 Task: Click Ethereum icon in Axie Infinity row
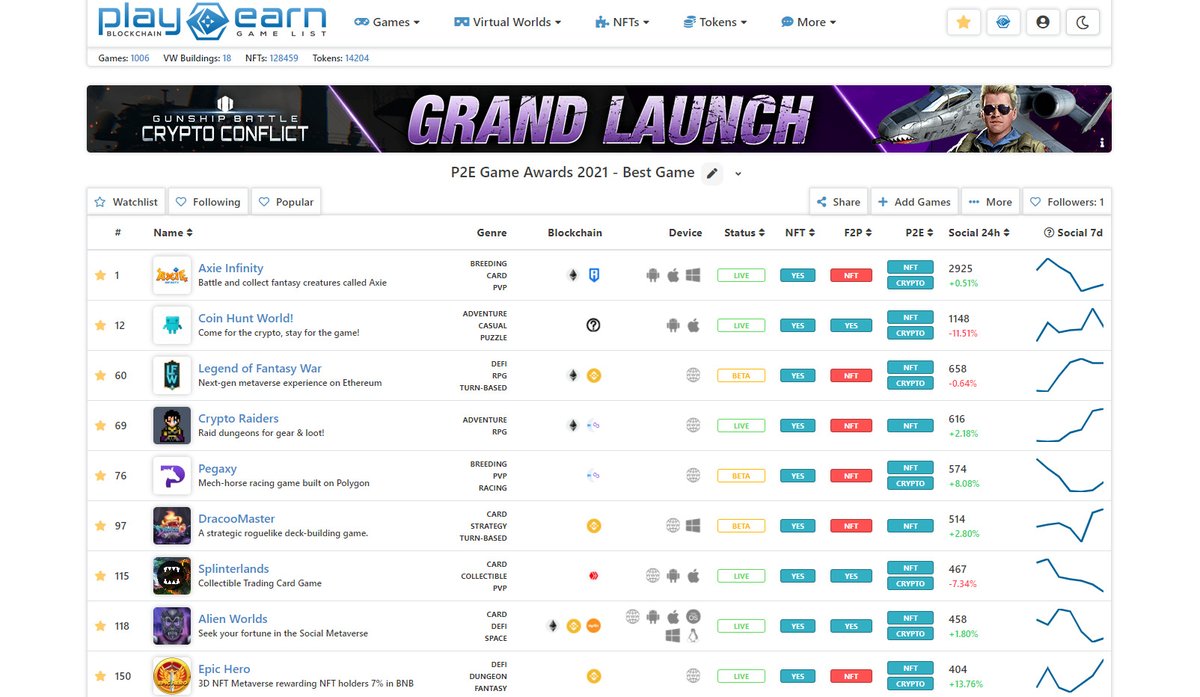(573, 275)
